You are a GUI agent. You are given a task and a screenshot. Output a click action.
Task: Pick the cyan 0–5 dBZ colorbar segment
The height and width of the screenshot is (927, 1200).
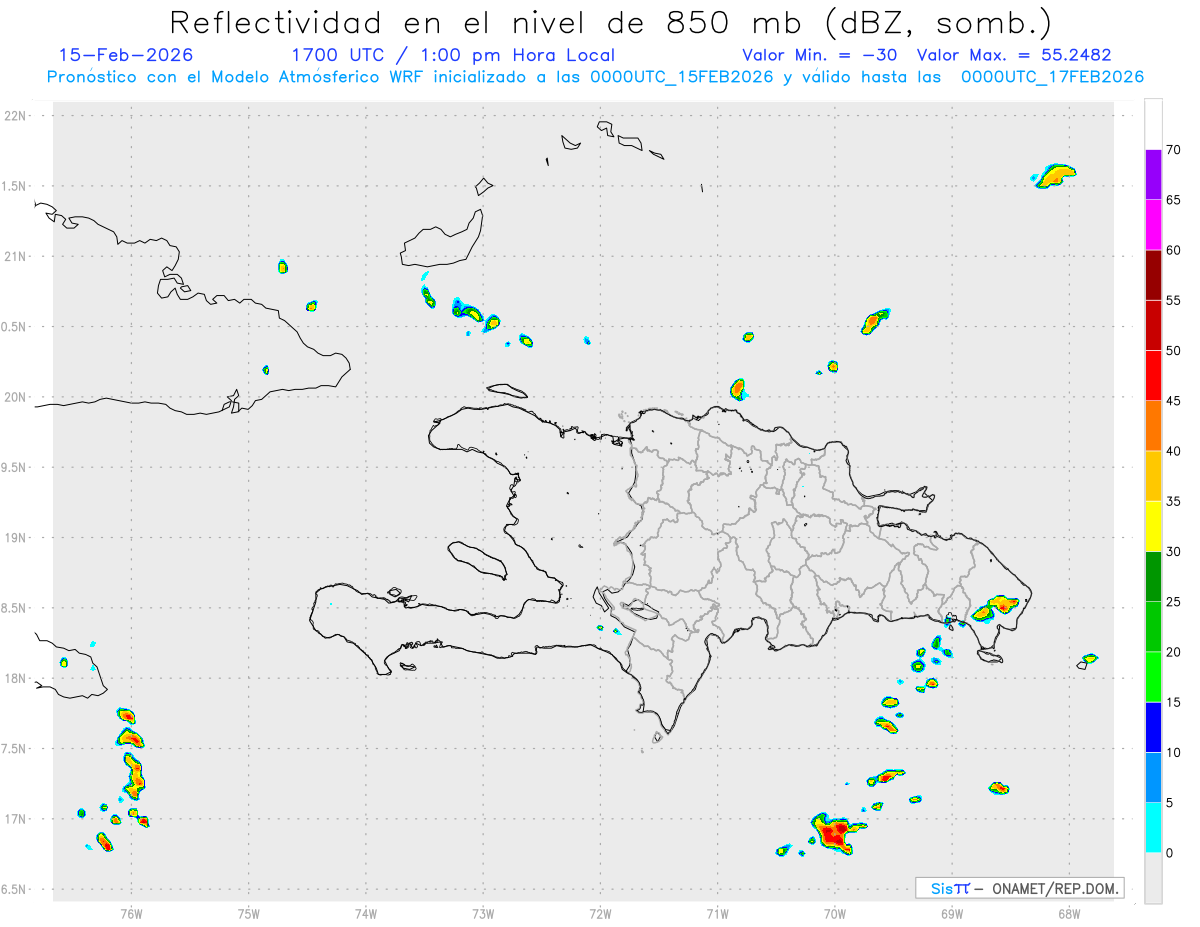1153,828
